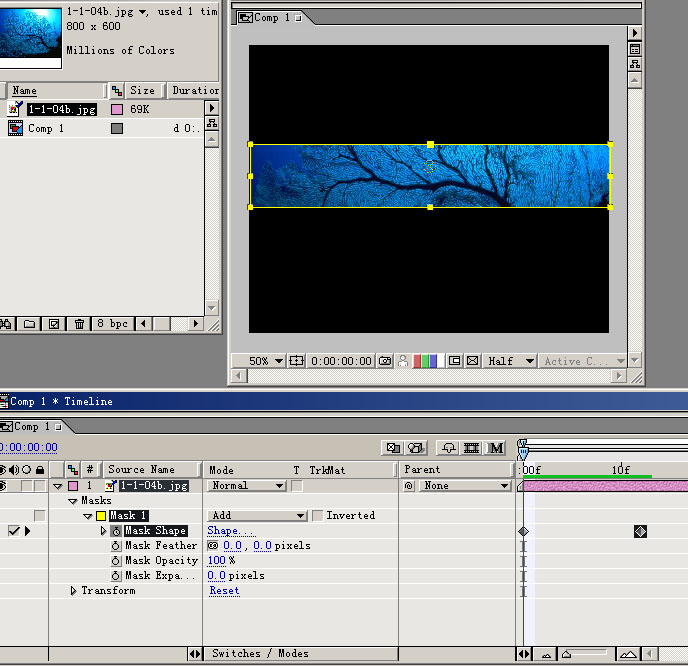Click the trash delete icon in Project panel
This screenshot has width=688, height=666.
[79, 324]
